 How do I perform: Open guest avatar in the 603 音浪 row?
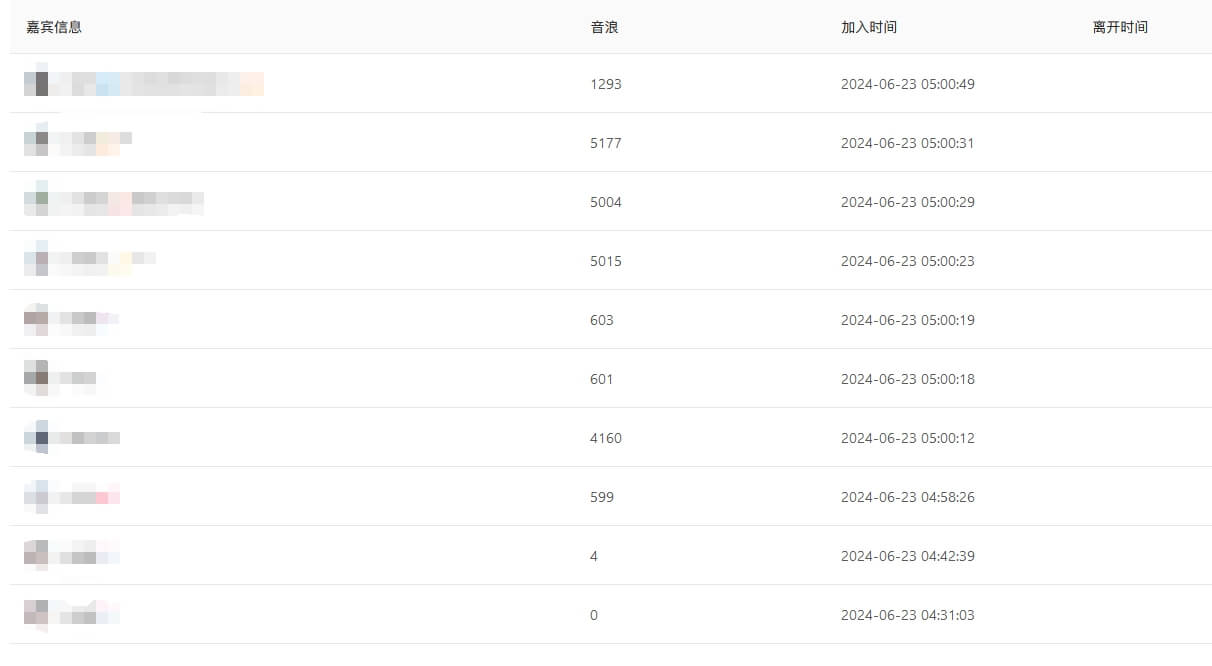36,320
